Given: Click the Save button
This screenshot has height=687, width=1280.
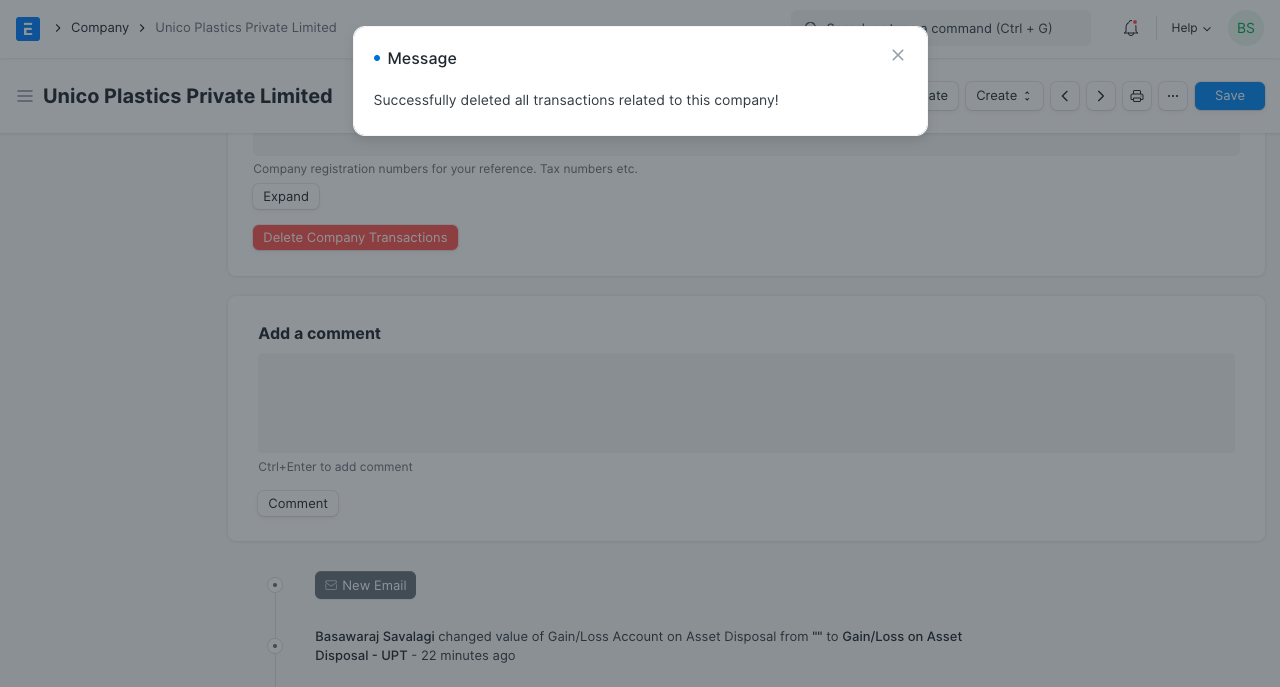Looking at the screenshot, I should coord(1229,96).
